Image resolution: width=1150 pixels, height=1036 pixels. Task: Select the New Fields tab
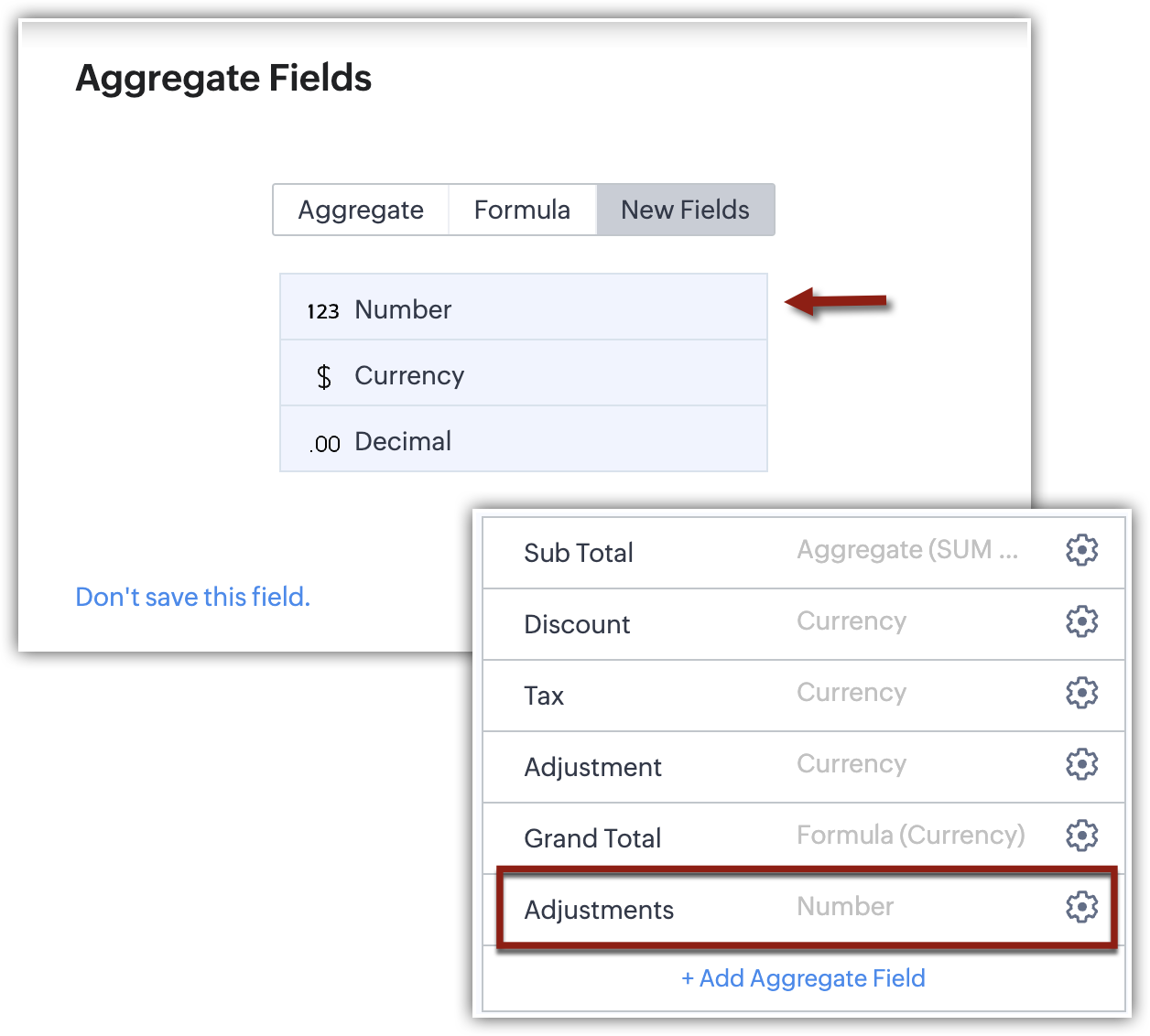(x=685, y=210)
